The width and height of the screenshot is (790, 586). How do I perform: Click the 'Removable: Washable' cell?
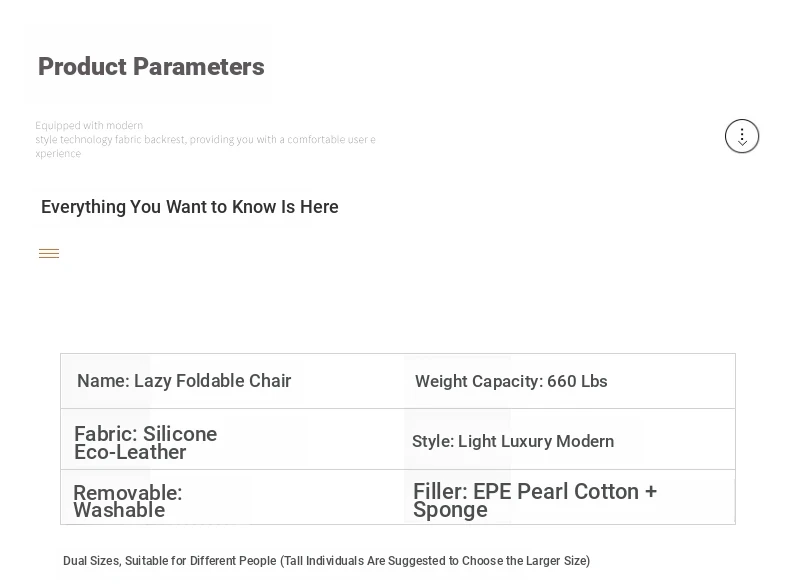pos(232,497)
